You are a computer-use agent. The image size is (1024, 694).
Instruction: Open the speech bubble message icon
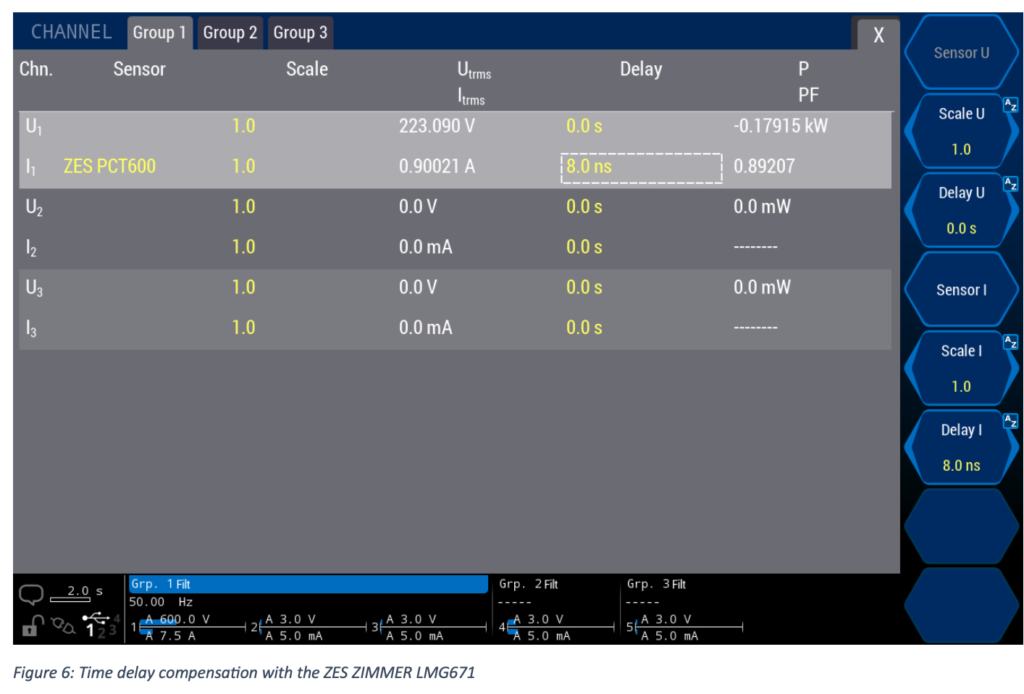tap(31, 594)
